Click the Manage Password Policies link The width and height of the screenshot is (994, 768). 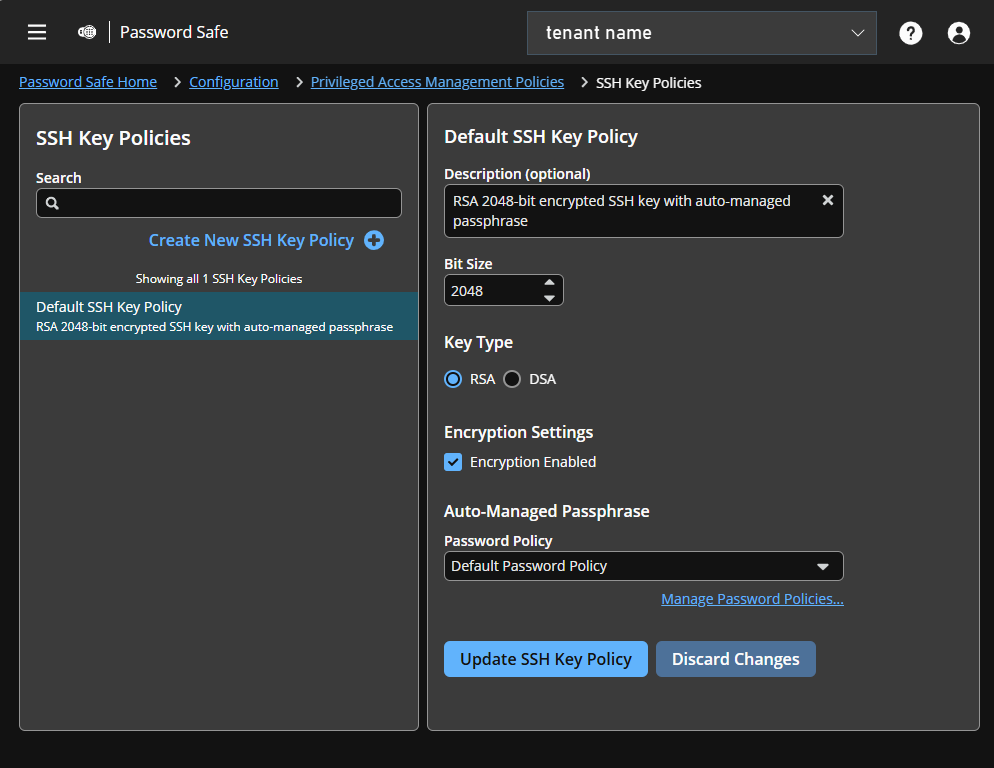752,598
